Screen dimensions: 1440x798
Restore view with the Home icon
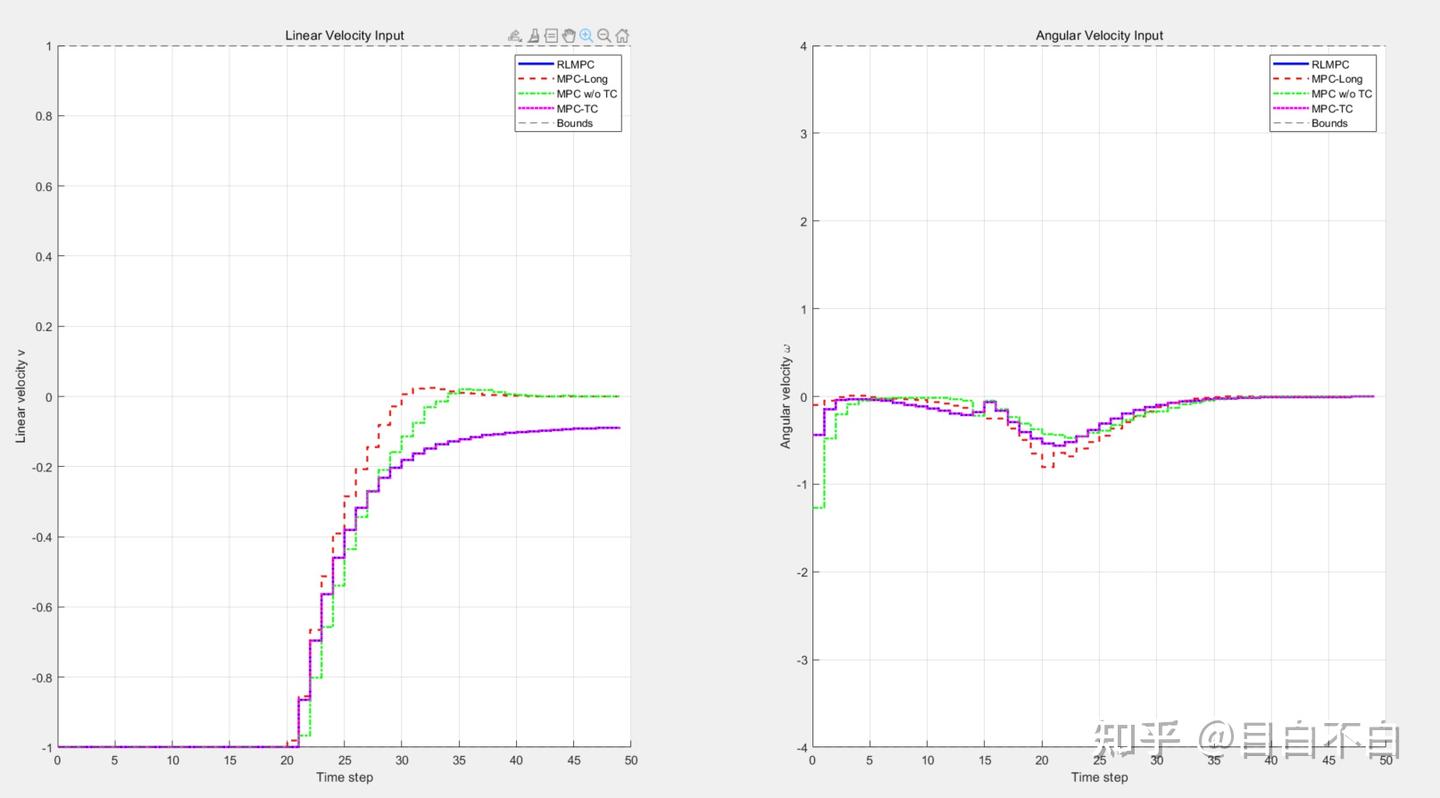coord(622,36)
